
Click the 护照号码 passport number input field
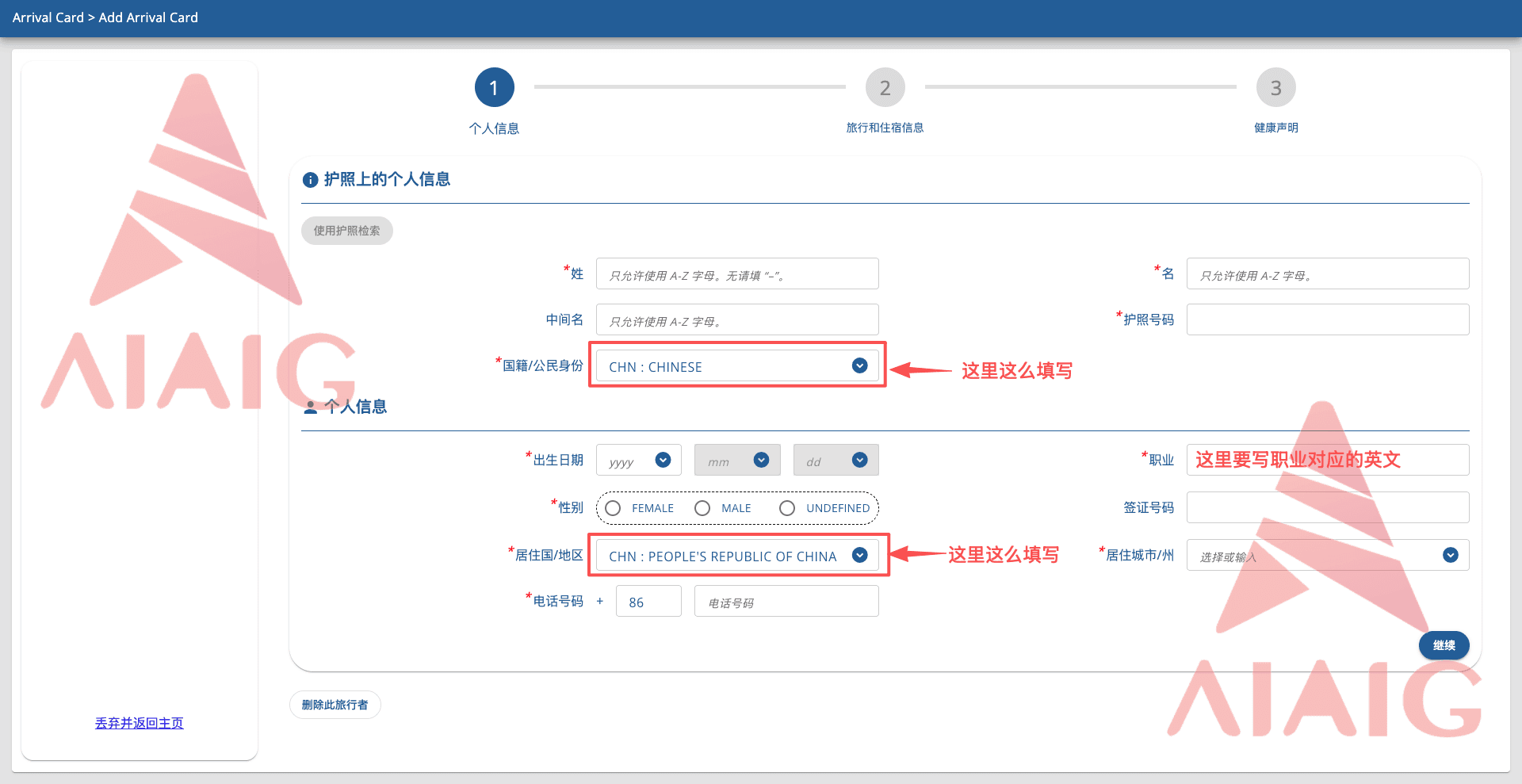pyautogui.click(x=1328, y=319)
